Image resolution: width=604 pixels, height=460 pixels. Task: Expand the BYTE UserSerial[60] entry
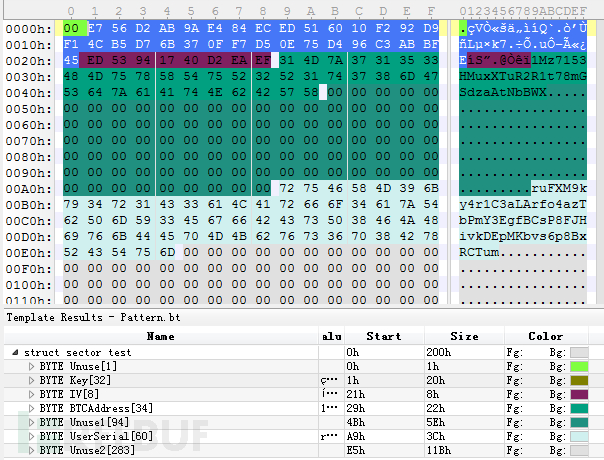pos(32,436)
